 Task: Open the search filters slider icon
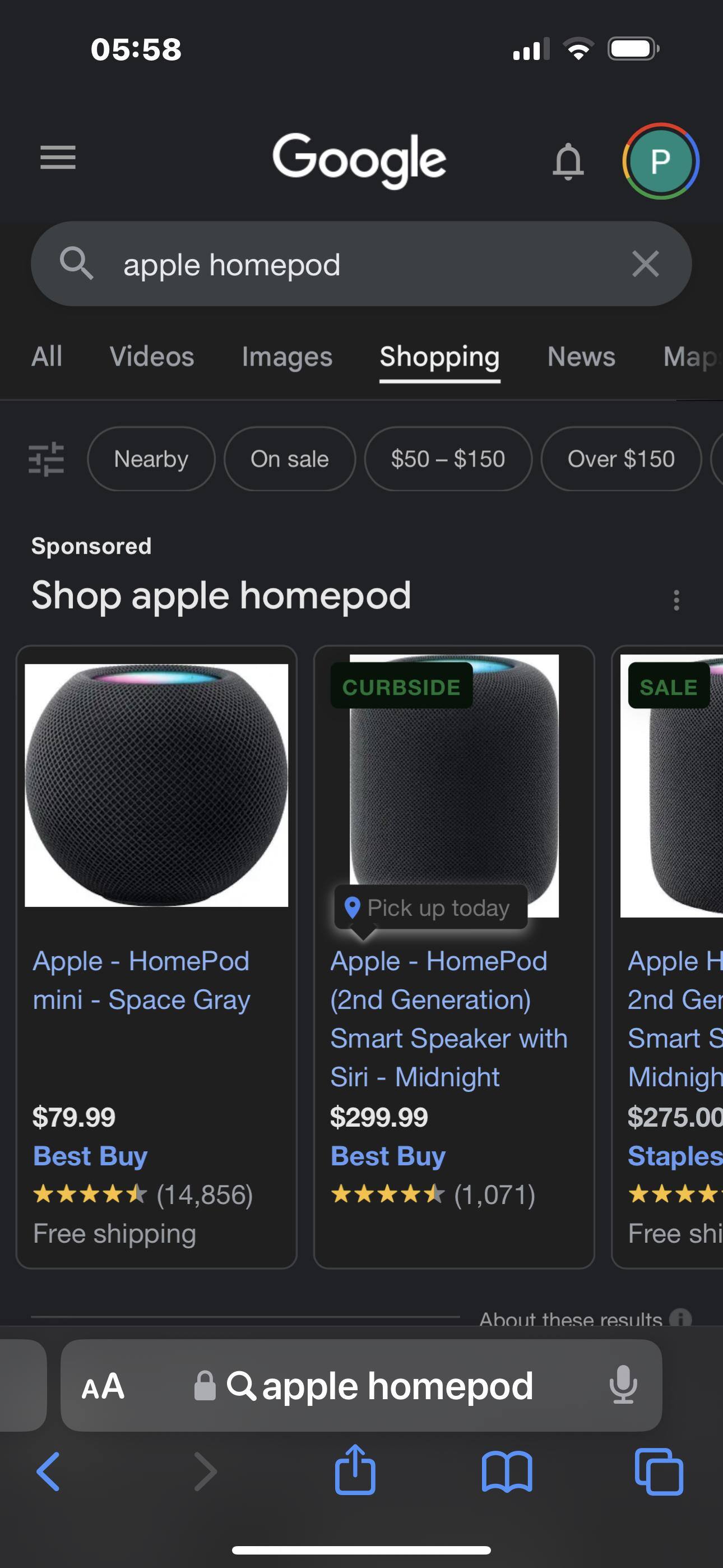pos(47,458)
